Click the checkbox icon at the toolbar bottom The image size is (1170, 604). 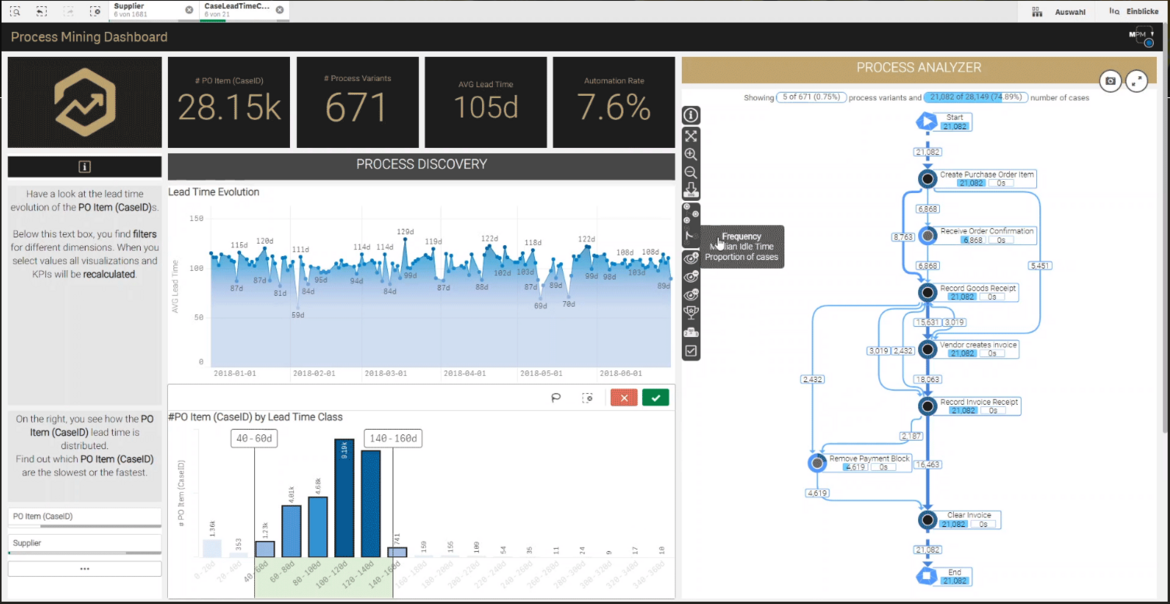point(691,351)
